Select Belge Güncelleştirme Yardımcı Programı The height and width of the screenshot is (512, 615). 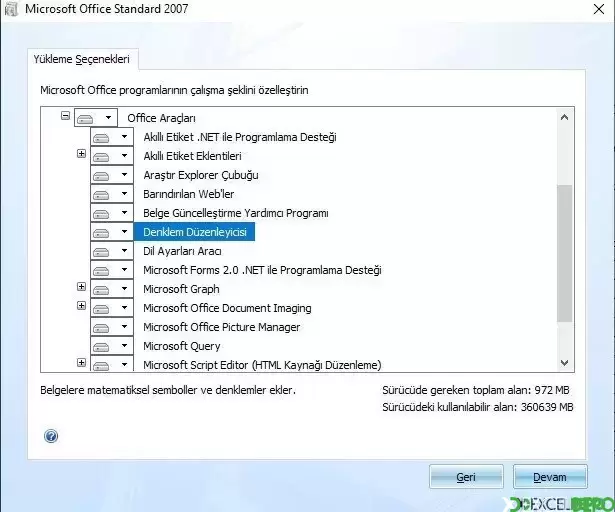click(x=236, y=213)
